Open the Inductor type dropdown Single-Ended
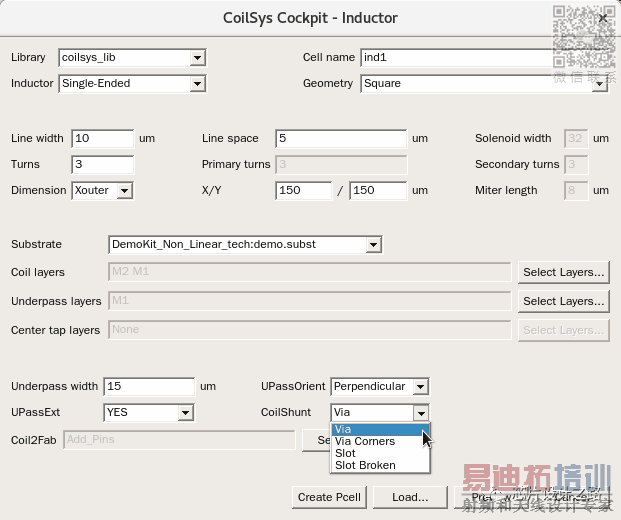Screen dimensions: 621x520 pos(132,84)
